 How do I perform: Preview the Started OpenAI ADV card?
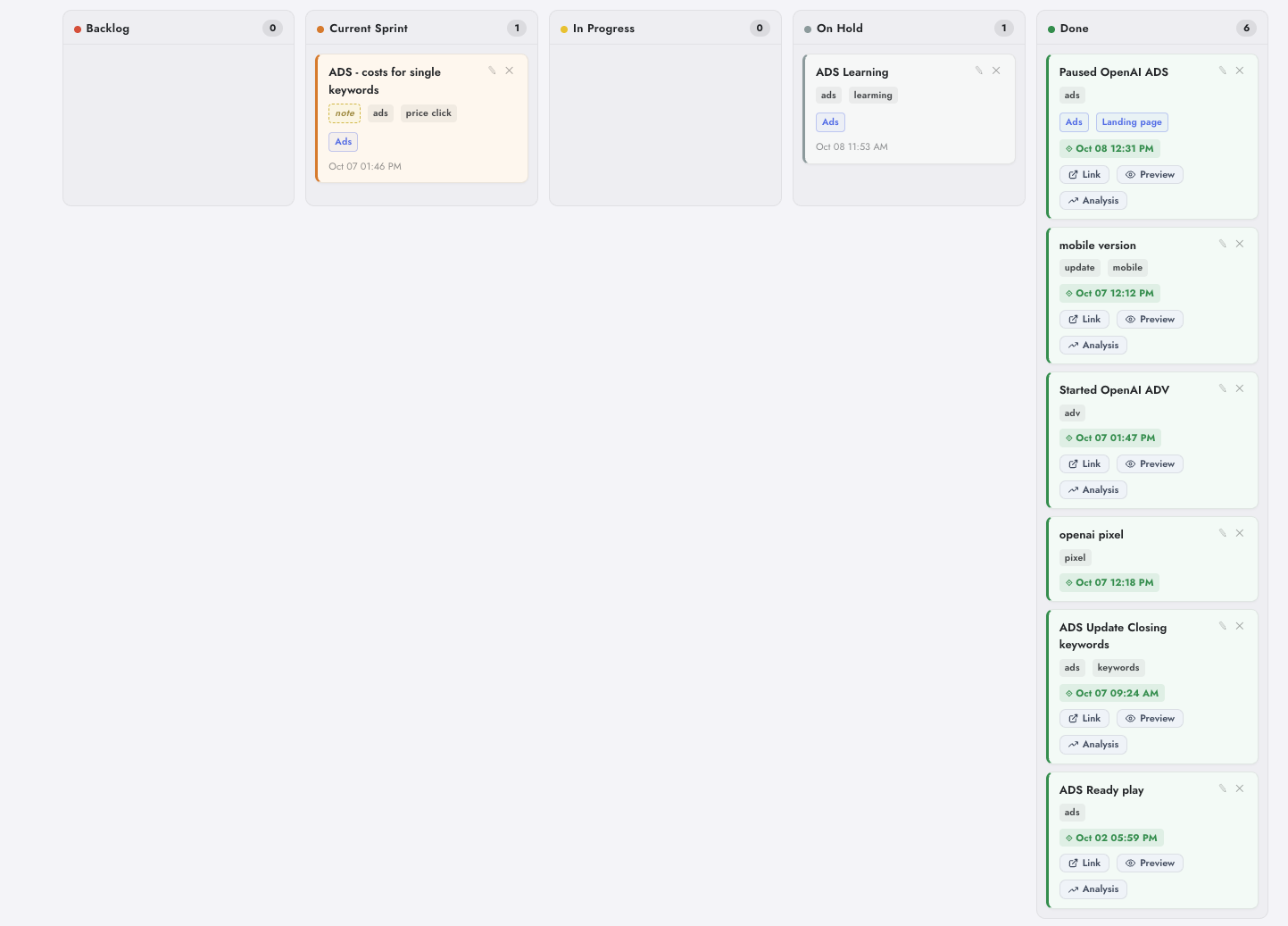coord(1150,464)
